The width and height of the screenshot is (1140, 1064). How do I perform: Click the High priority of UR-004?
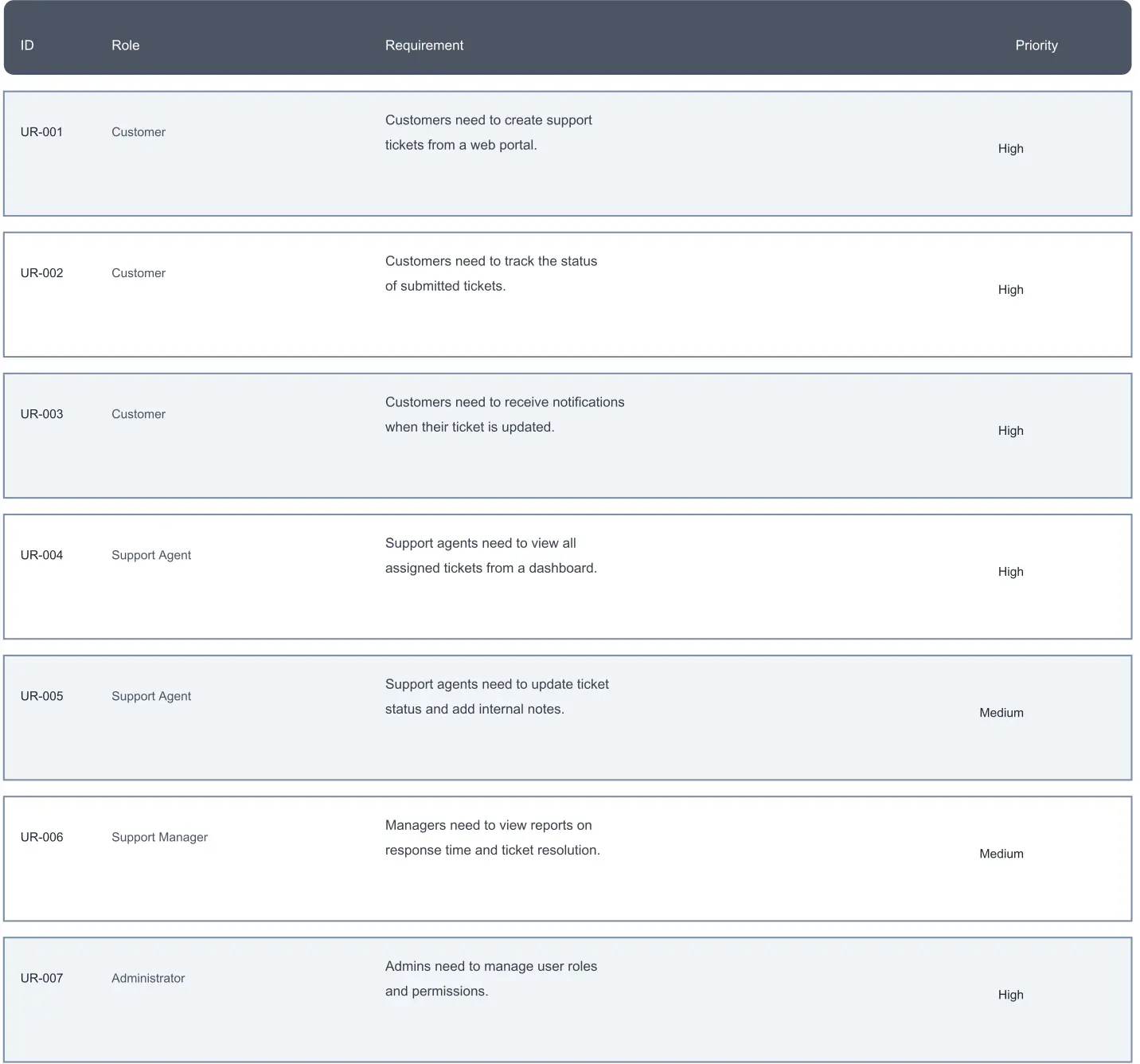tap(1011, 572)
